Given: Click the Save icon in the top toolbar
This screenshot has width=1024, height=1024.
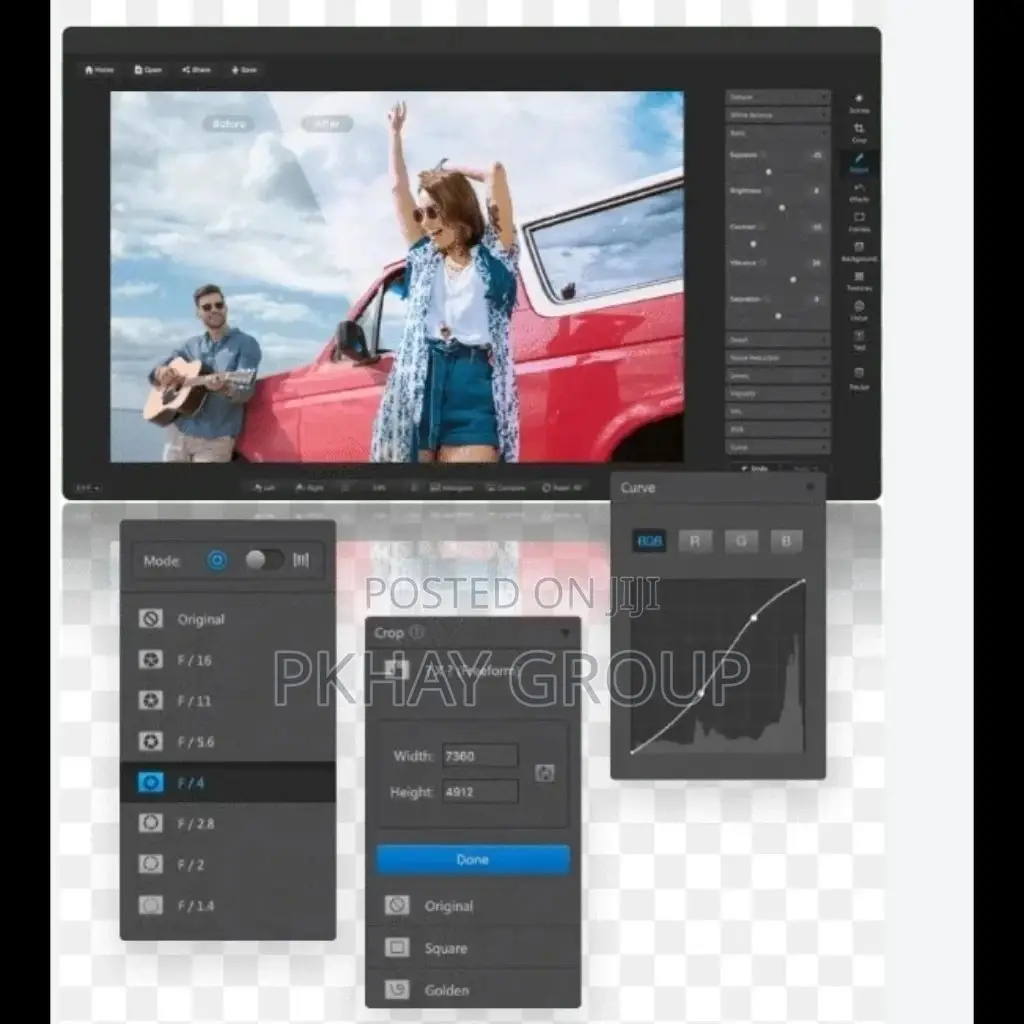Looking at the screenshot, I should [235, 70].
